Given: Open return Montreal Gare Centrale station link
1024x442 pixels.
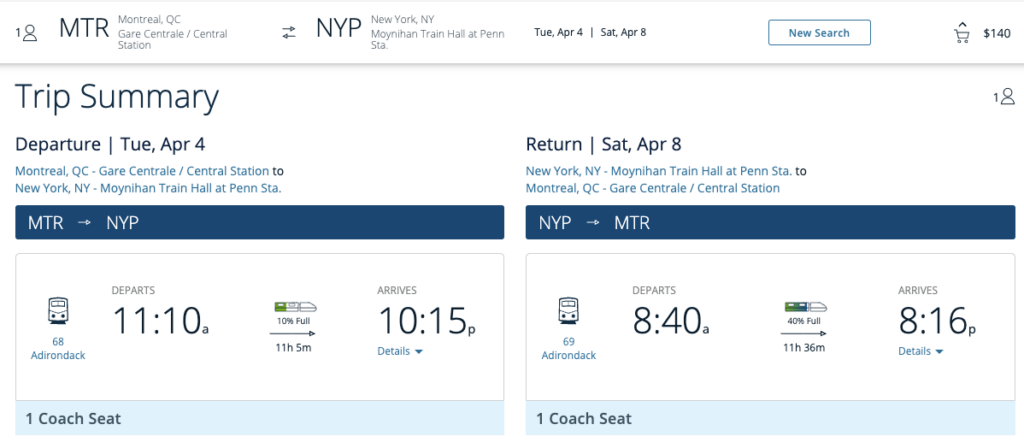Looking at the screenshot, I should tap(653, 188).
